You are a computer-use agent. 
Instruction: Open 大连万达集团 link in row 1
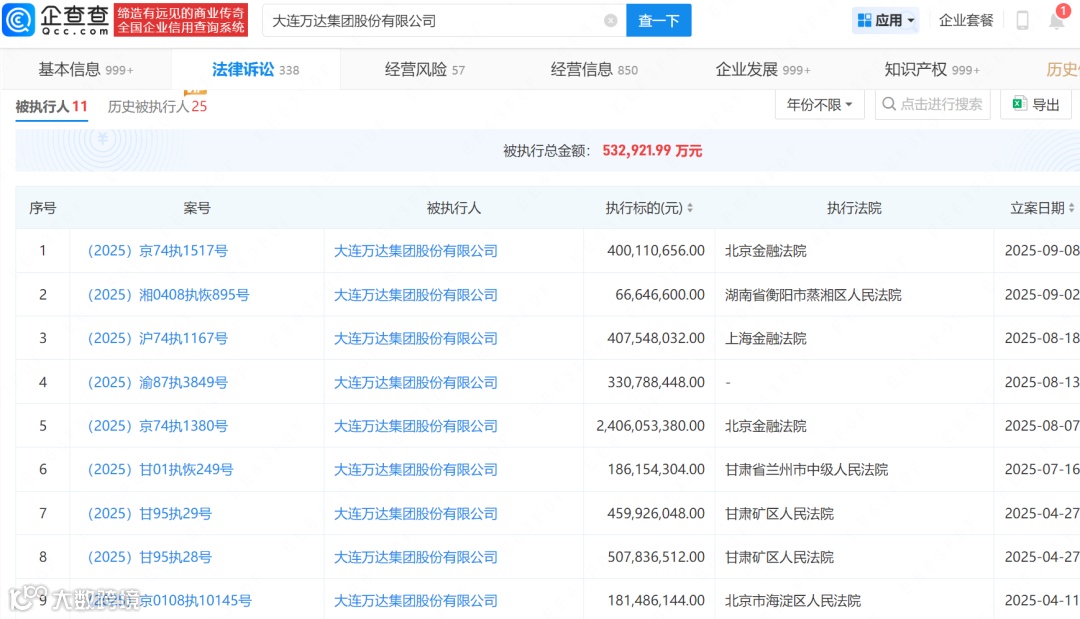[415, 251]
